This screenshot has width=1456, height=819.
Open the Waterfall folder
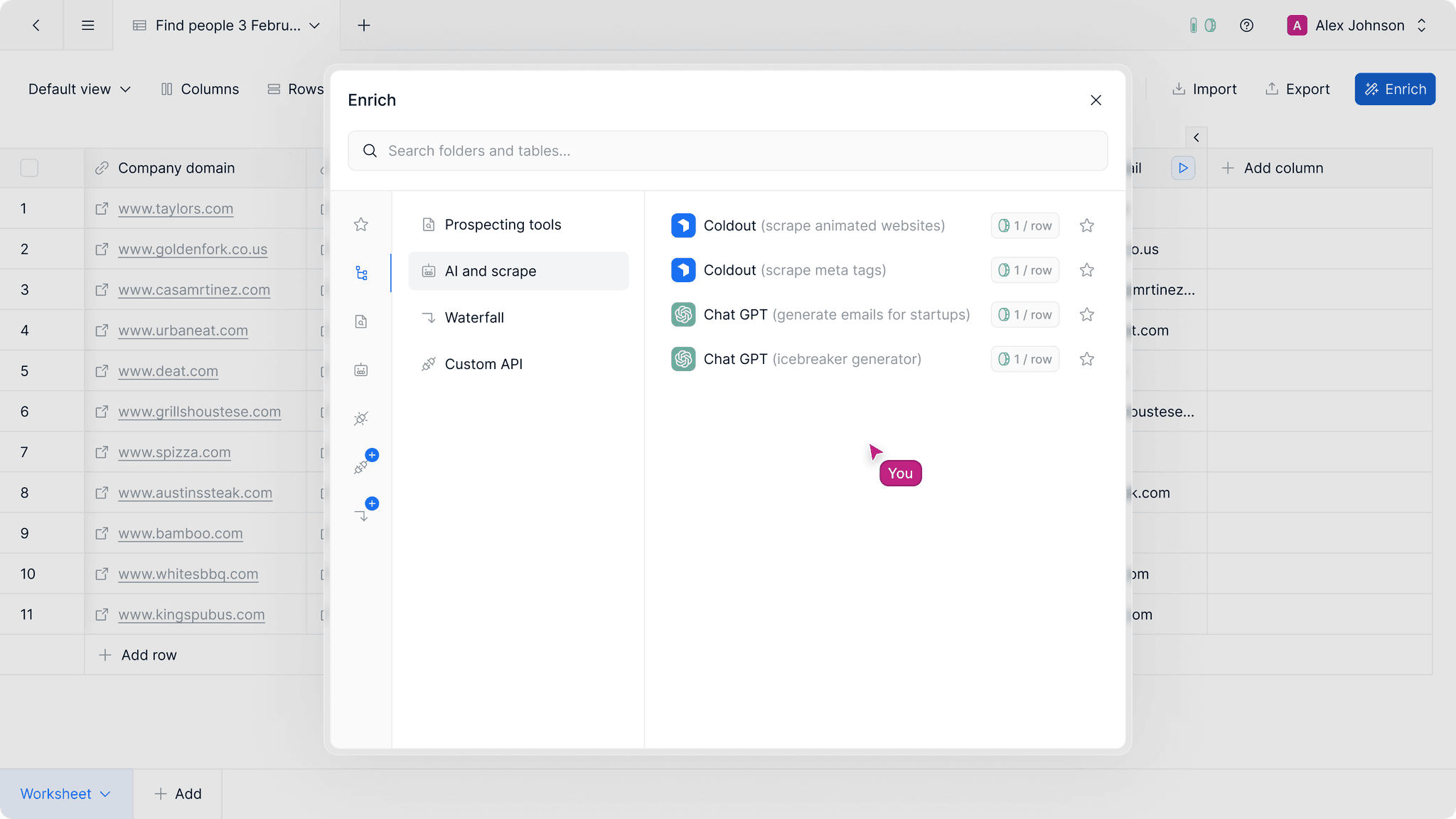point(518,318)
